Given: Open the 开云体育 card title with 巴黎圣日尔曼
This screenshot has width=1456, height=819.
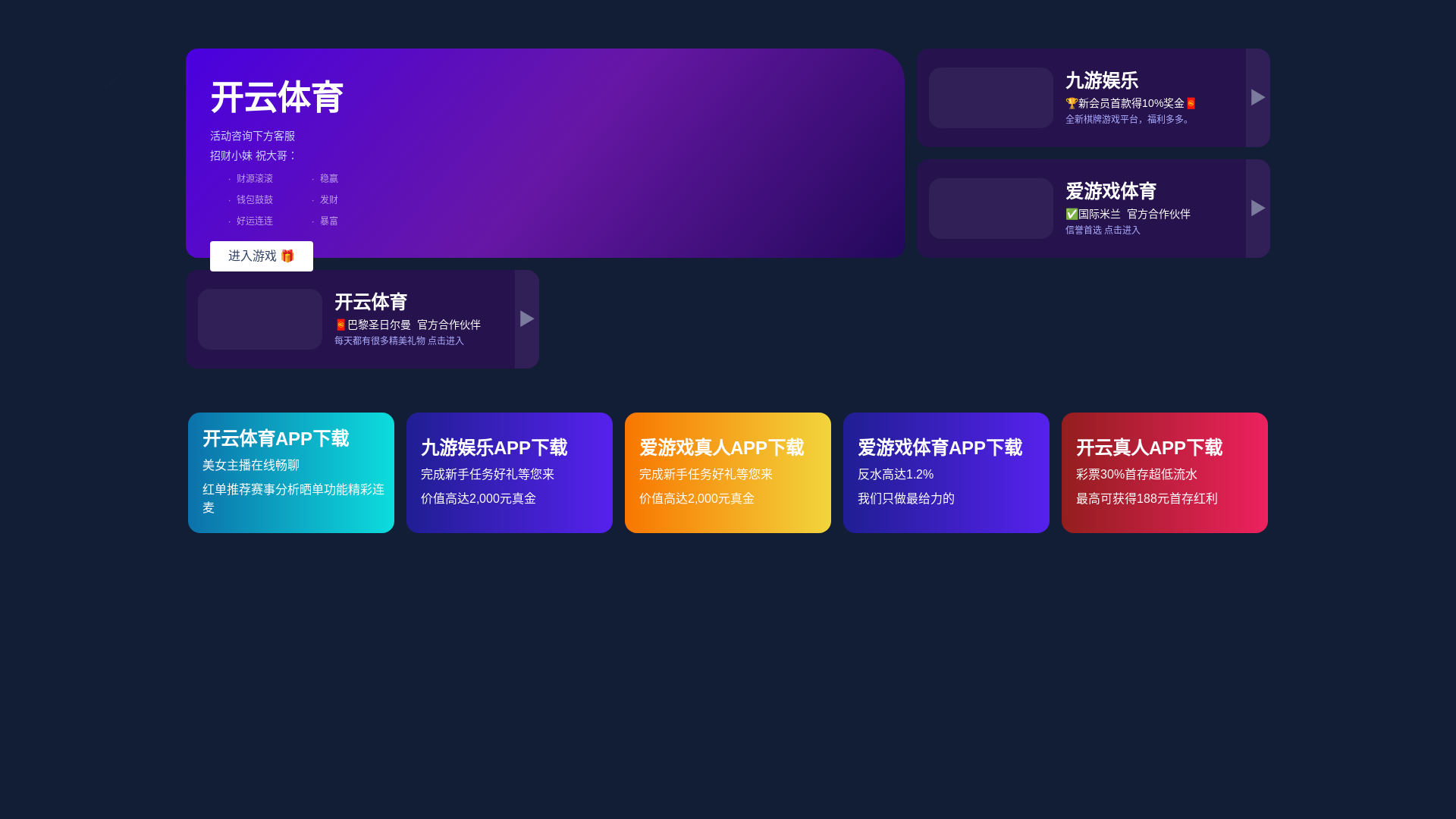Looking at the screenshot, I should 371,302.
